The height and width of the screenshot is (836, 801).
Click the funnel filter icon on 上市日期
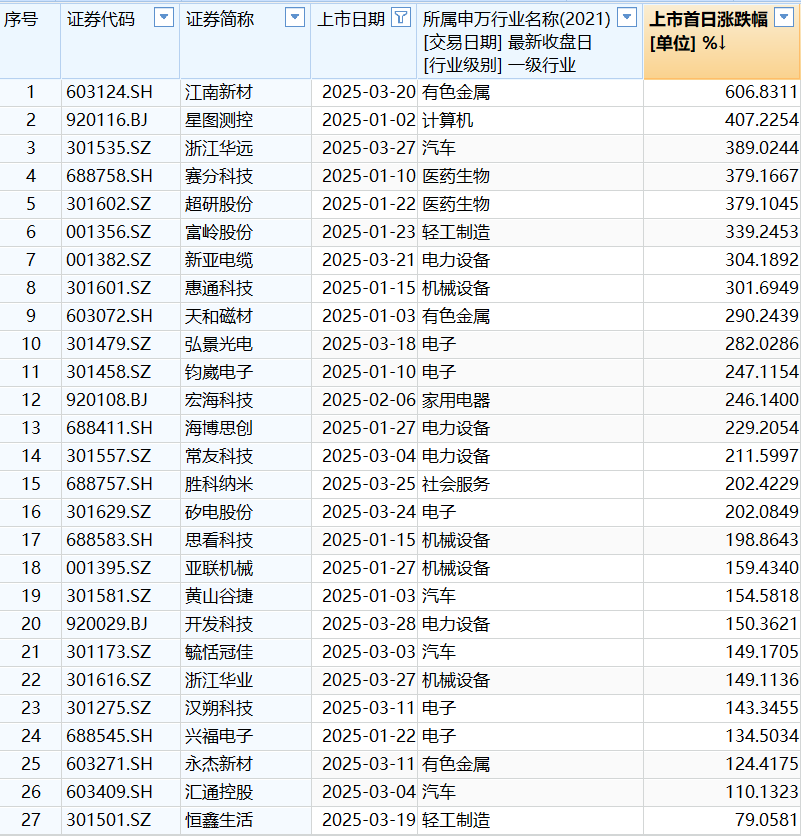[x=400, y=18]
